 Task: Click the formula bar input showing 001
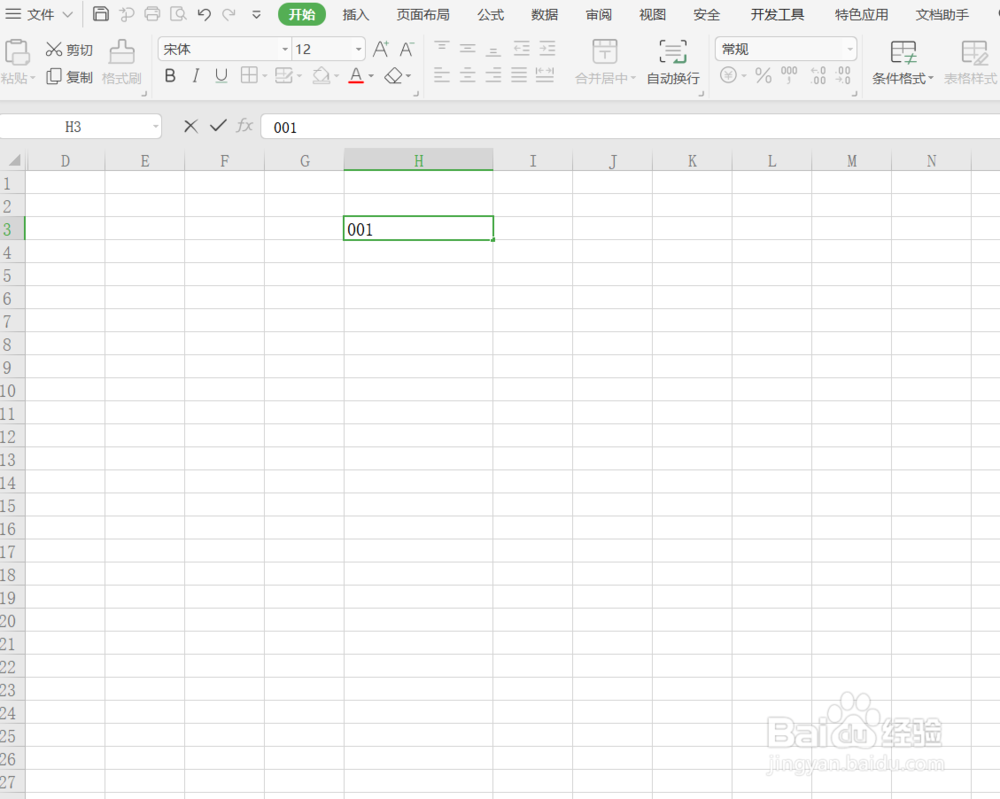[630, 127]
